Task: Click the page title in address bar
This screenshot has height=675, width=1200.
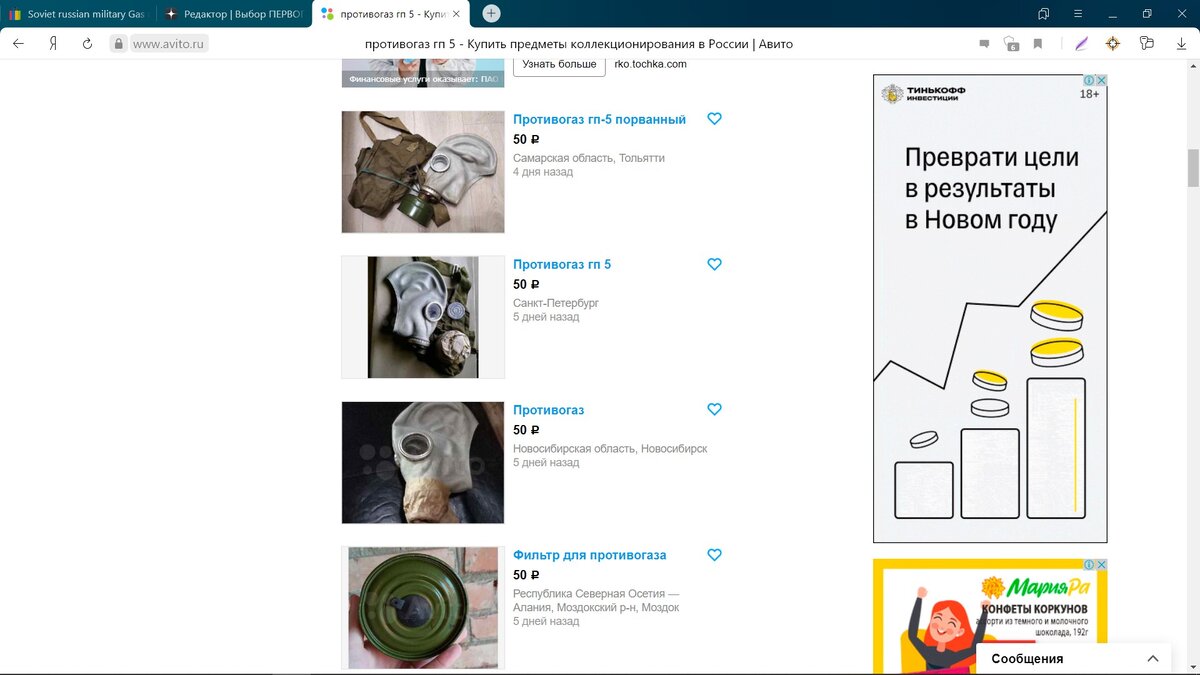Action: click(580, 44)
